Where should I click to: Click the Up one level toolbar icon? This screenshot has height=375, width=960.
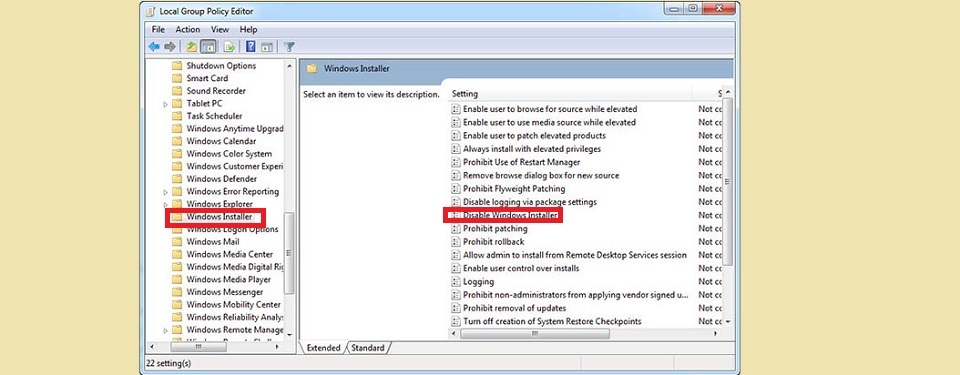tap(192, 47)
